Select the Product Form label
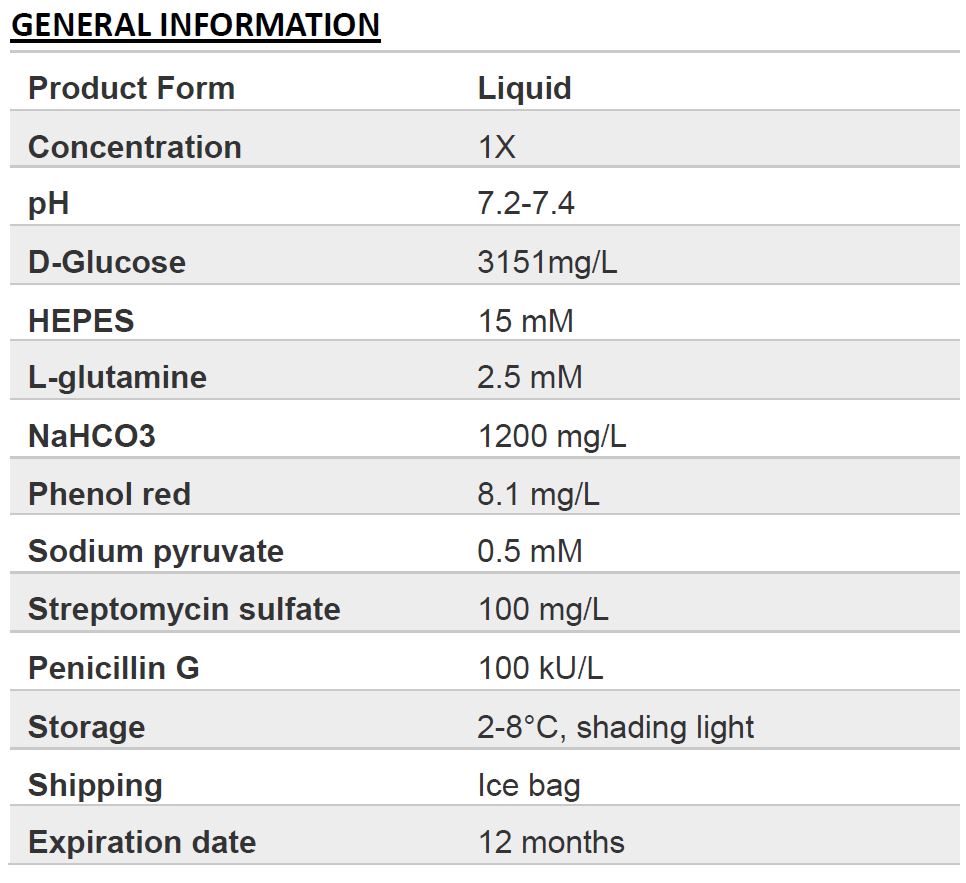The height and width of the screenshot is (883, 966). click(x=131, y=88)
